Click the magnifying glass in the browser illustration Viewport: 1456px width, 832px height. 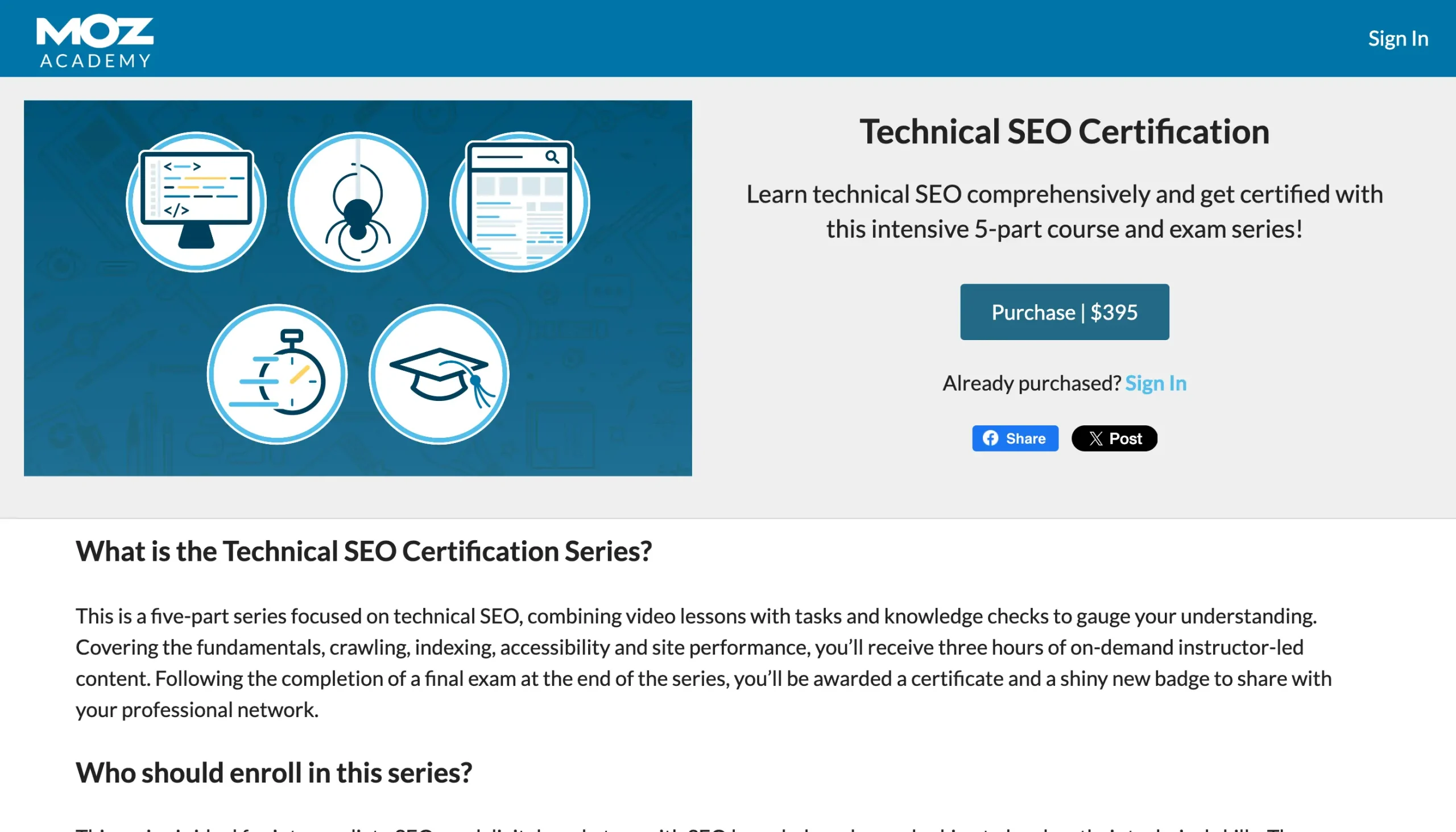pos(552,156)
